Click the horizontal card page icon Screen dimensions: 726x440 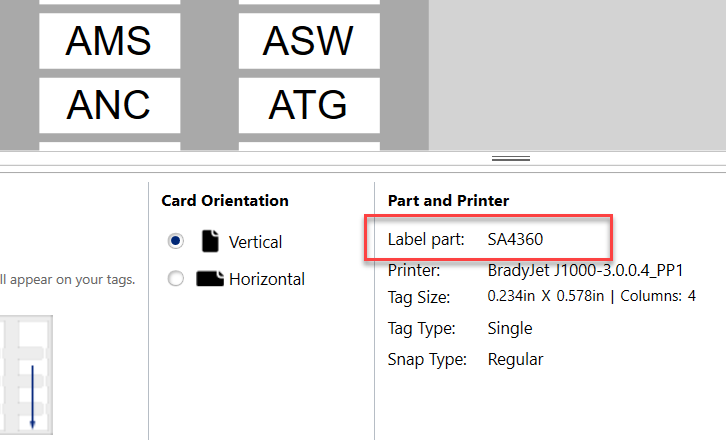[x=209, y=279]
